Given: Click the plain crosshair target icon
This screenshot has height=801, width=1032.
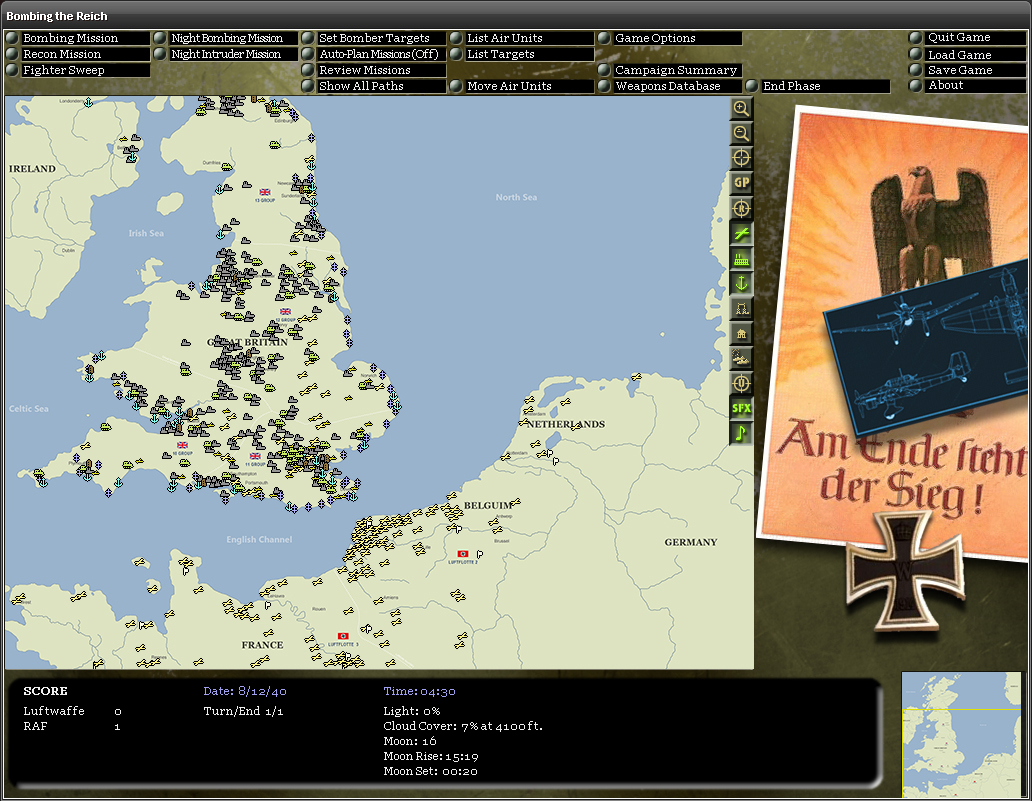Looking at the screenshot, I should pos(741,159).
